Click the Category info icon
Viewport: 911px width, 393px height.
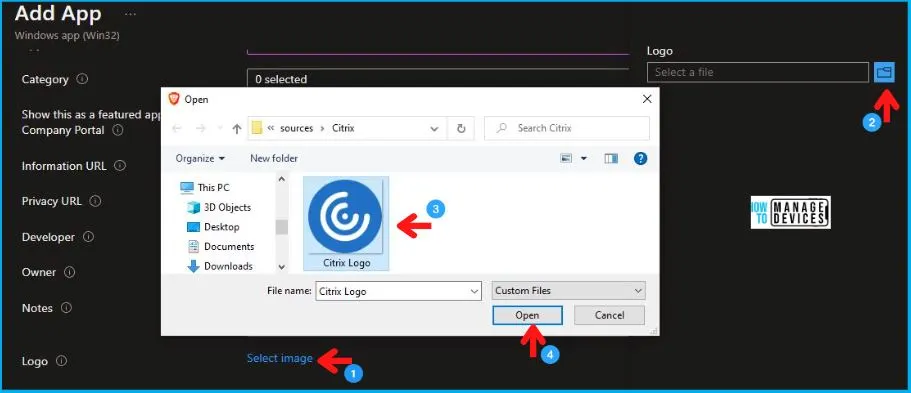[83, 78]
